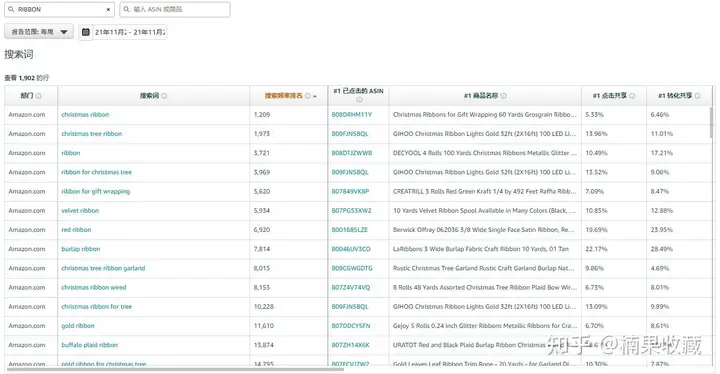
Task: Show info for the 部门 column
Action: [39, 96]
